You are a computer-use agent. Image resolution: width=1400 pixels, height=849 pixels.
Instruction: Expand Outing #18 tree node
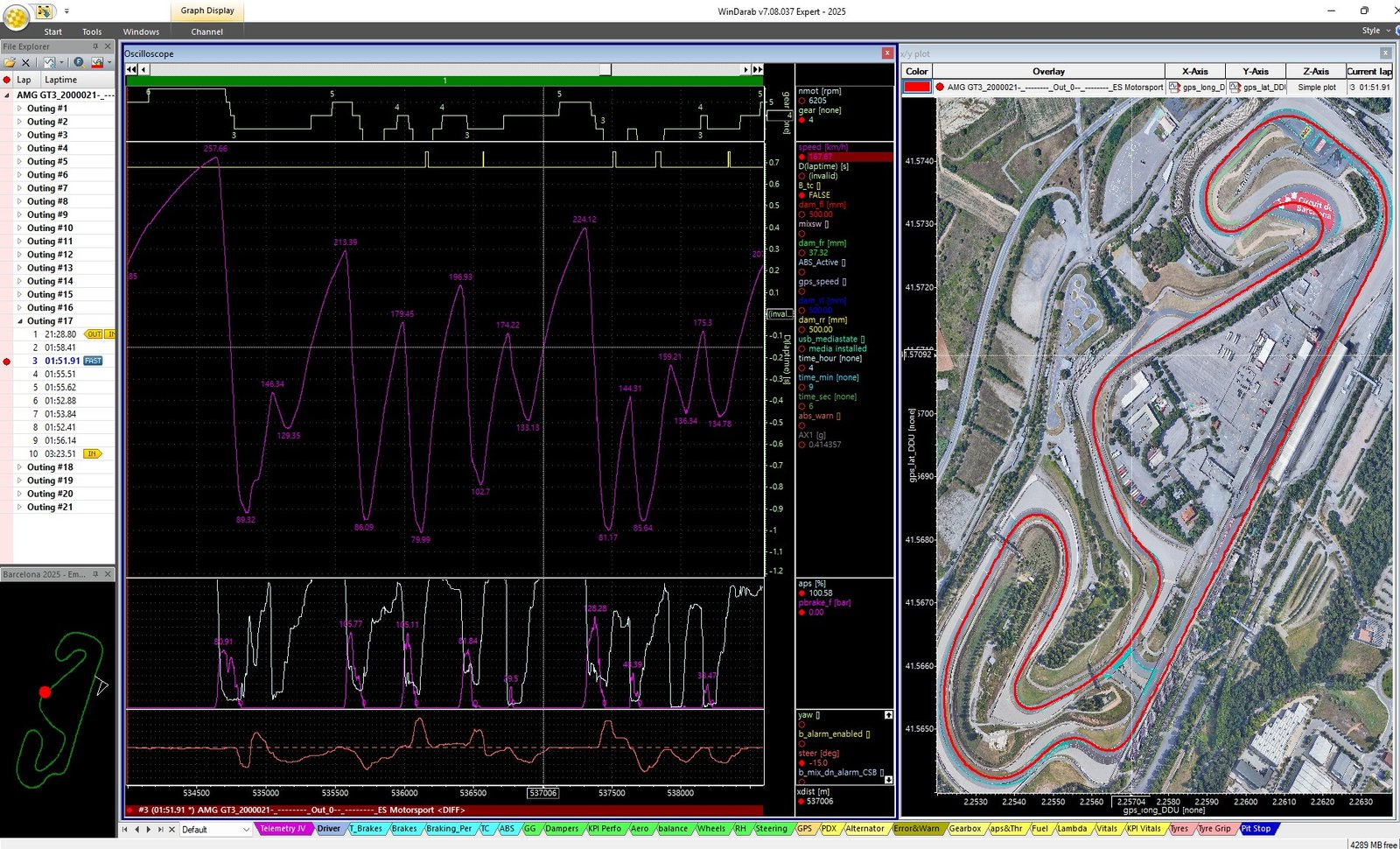(x=19, y=467)
